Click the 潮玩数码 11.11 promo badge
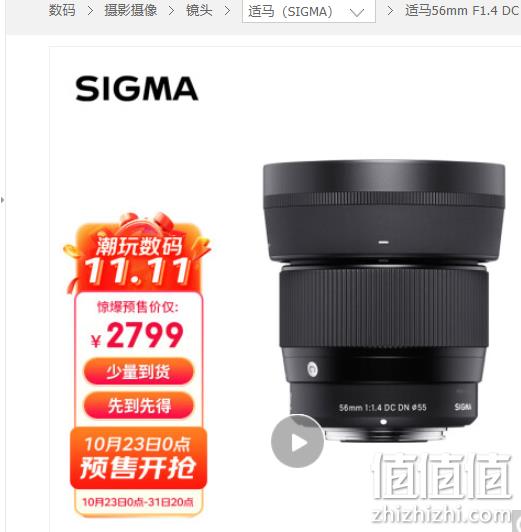This screenshot has height=532, width=521. tap(137, 254)
